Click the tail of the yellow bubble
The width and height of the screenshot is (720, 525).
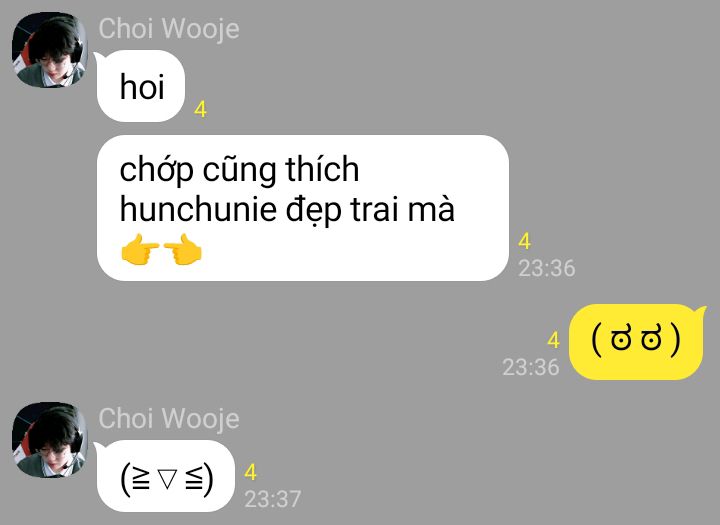(x=700, y=312)
